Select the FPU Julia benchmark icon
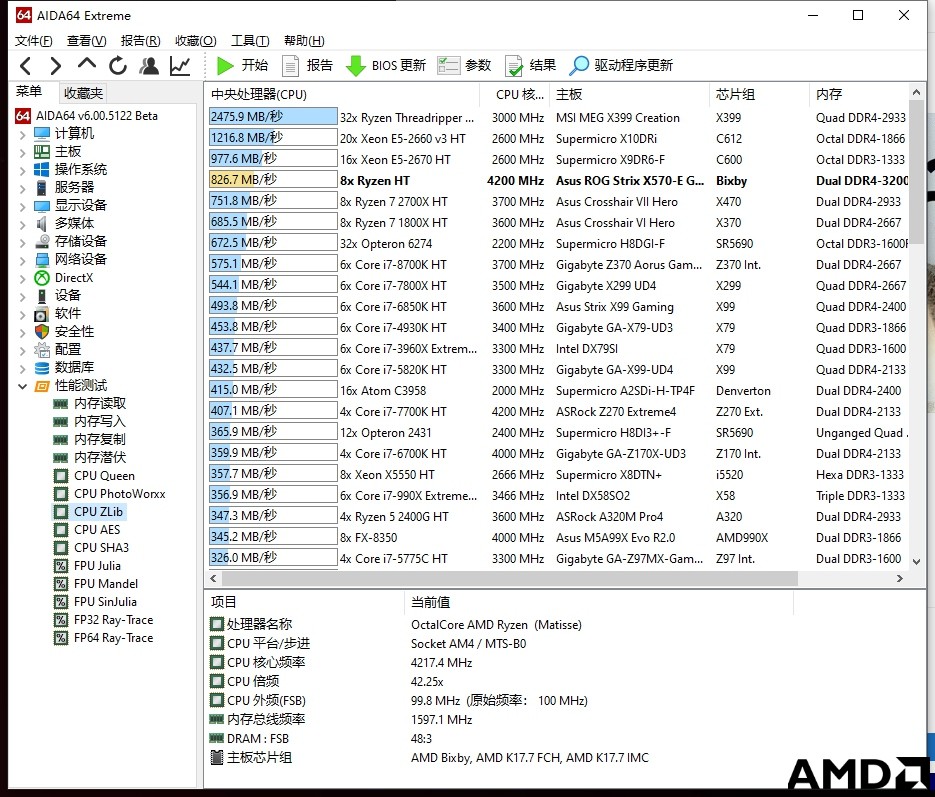The height and width of the screenshot is (797, 935). click(x=61, y=566)
